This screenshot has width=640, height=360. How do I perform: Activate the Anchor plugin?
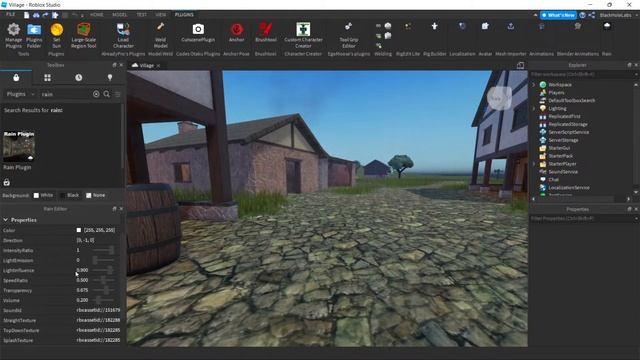(236, 33)
